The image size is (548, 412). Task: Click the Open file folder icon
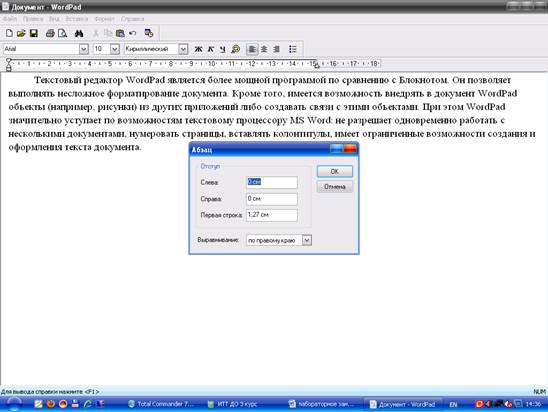click(21, 33)
